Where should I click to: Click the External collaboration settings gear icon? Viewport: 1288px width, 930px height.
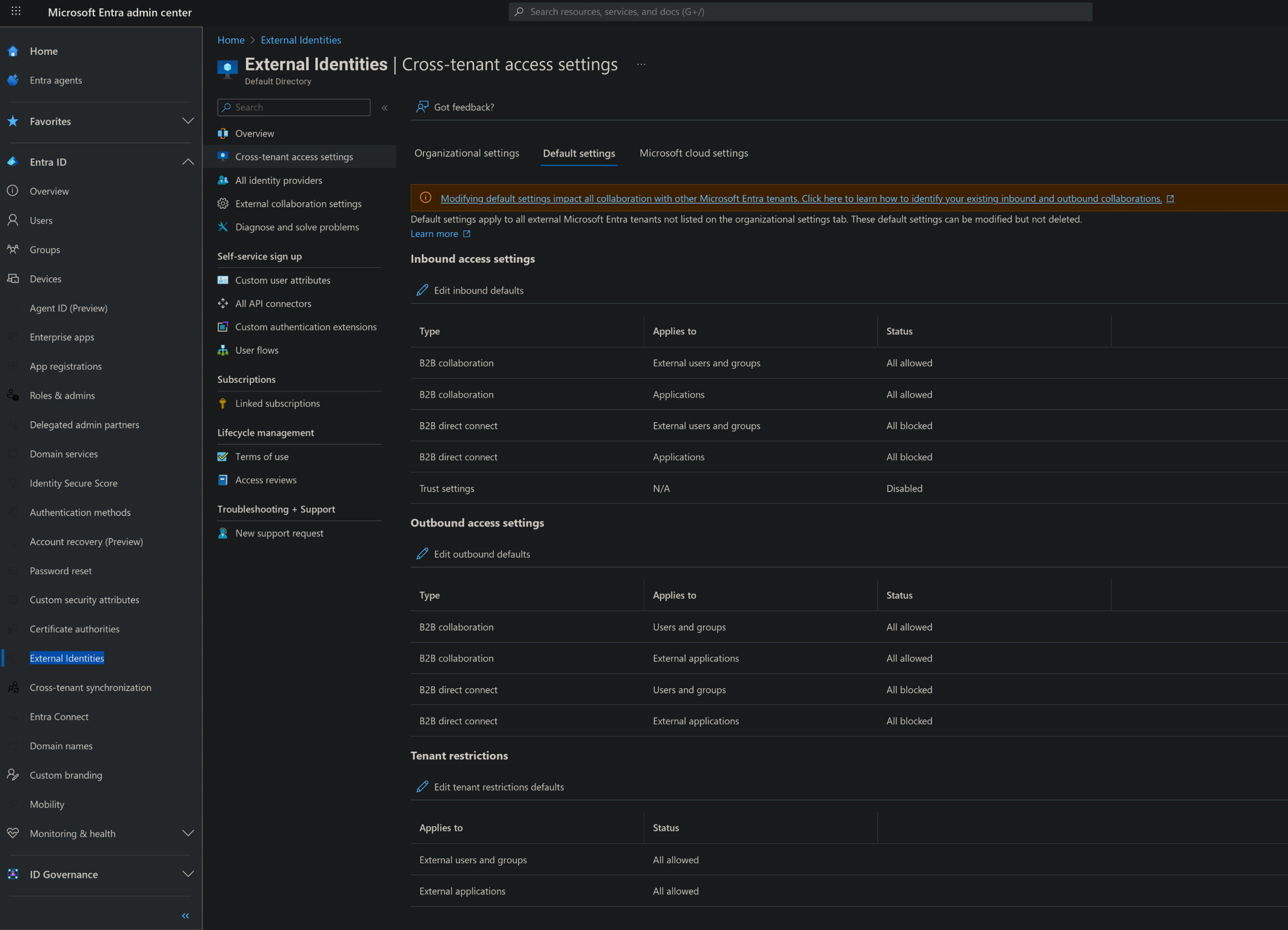pos(222,203)
